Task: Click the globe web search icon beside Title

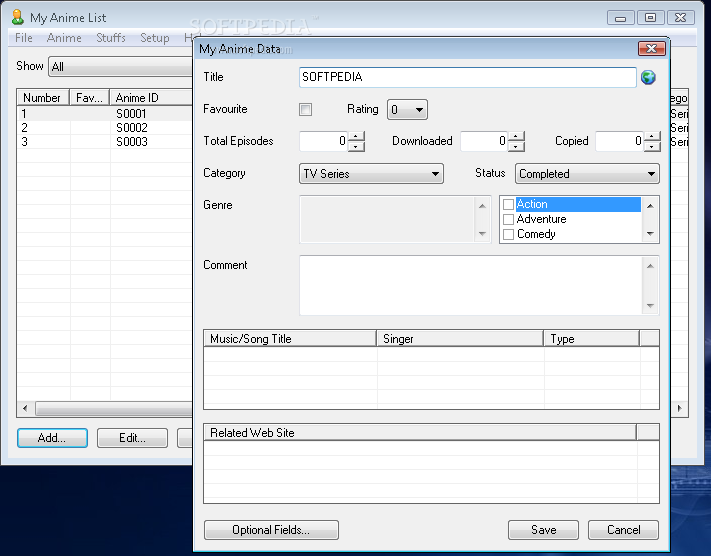Action: pos(648,77)
